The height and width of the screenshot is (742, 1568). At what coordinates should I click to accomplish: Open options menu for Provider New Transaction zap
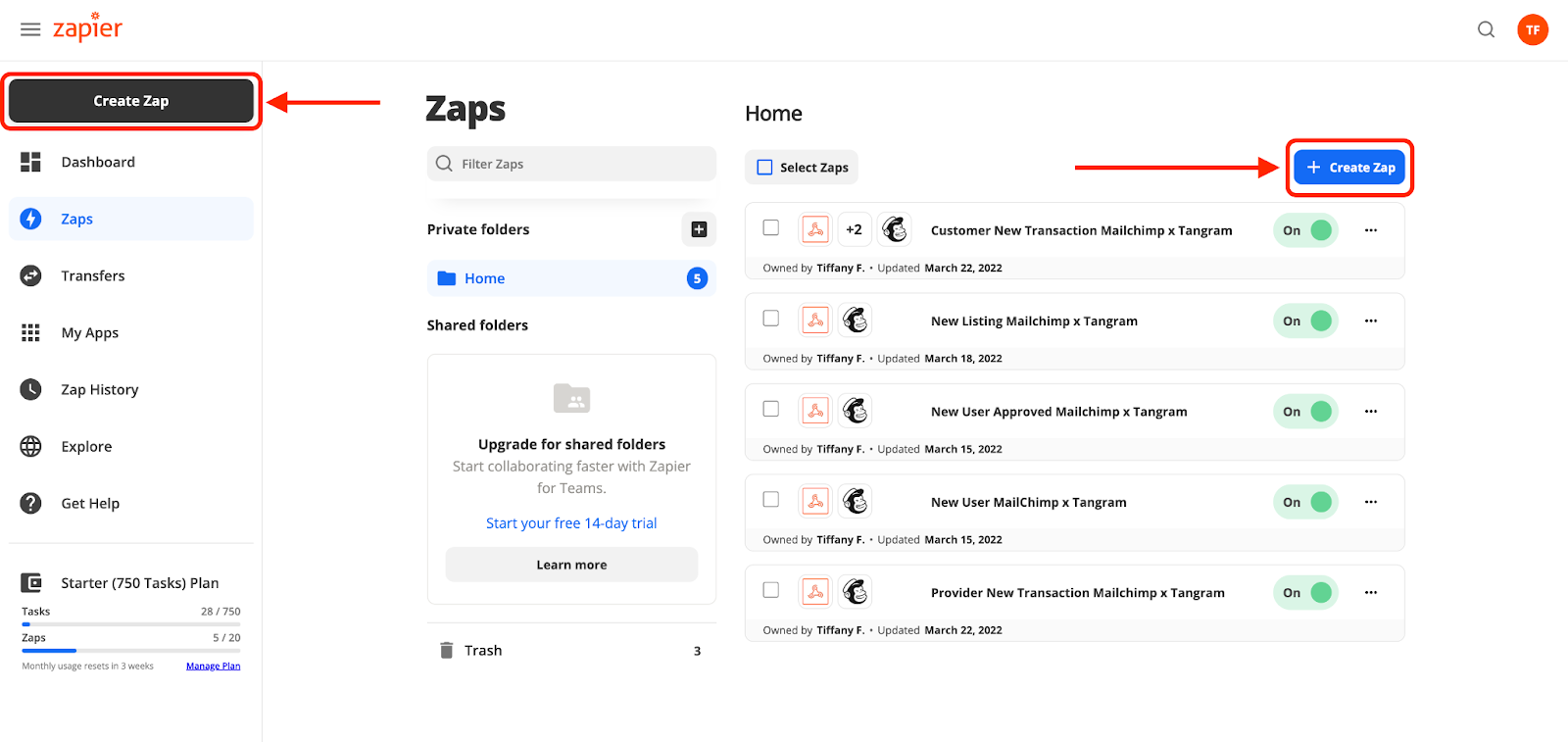1371,592
